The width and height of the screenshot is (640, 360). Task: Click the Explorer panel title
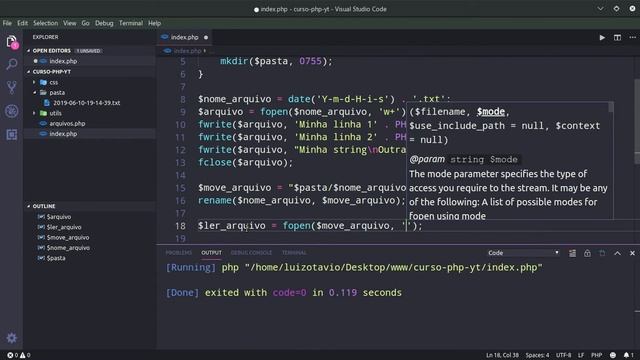point(45,37)
